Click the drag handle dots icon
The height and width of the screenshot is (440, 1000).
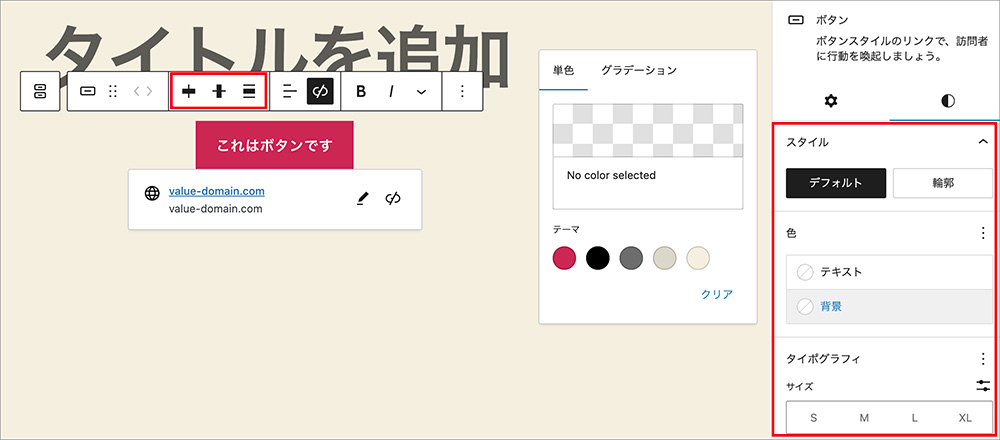point(113,91)
